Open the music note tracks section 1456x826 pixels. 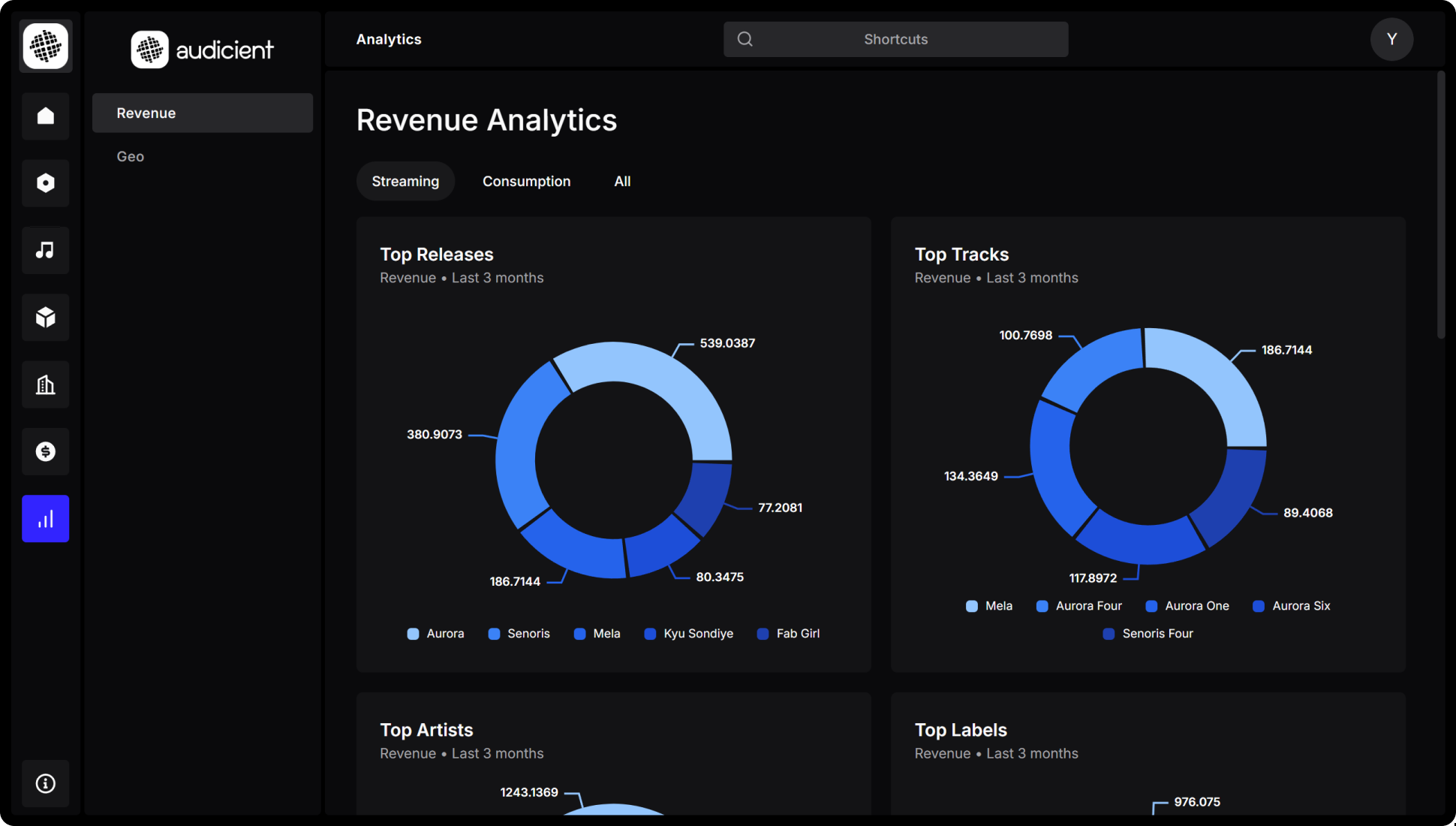point(45,250)
